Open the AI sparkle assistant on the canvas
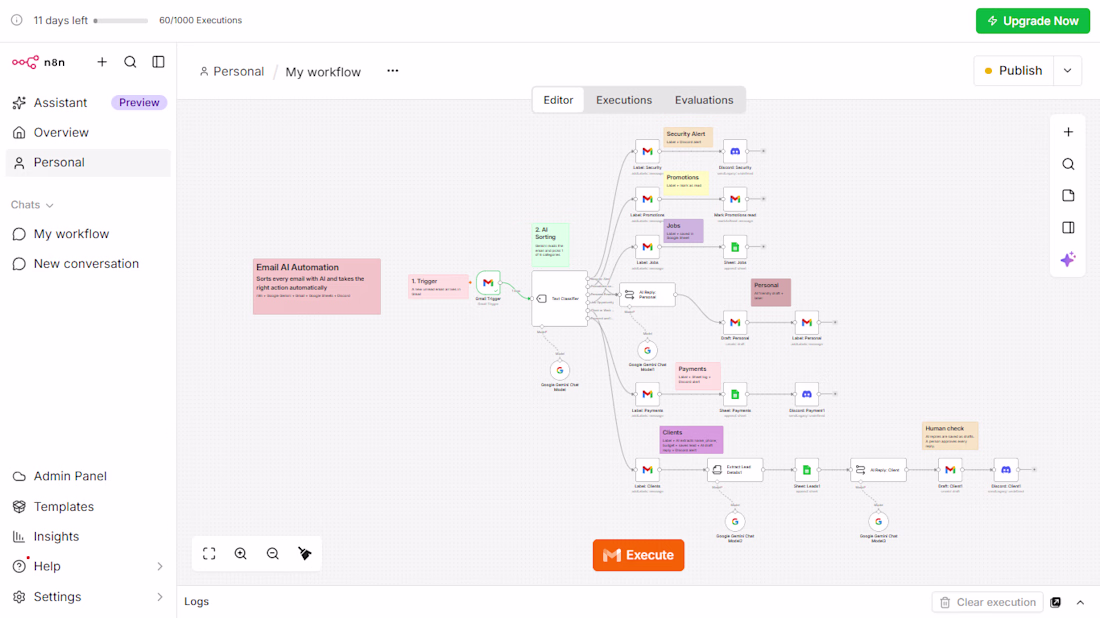1100x618 pixels. tap(1068, 260)
